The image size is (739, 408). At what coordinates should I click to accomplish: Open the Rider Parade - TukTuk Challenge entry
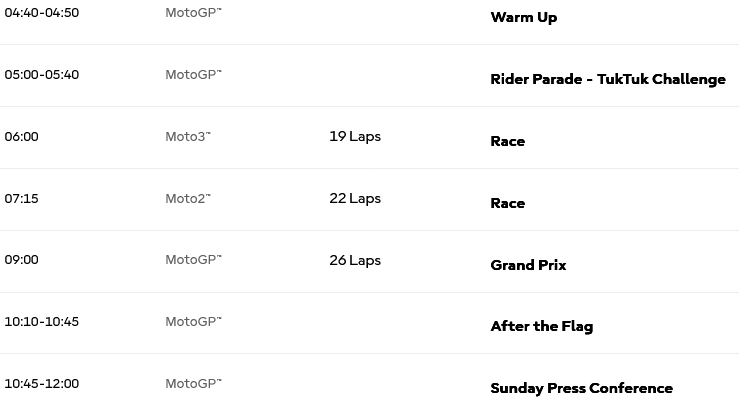tap(607, 79)
